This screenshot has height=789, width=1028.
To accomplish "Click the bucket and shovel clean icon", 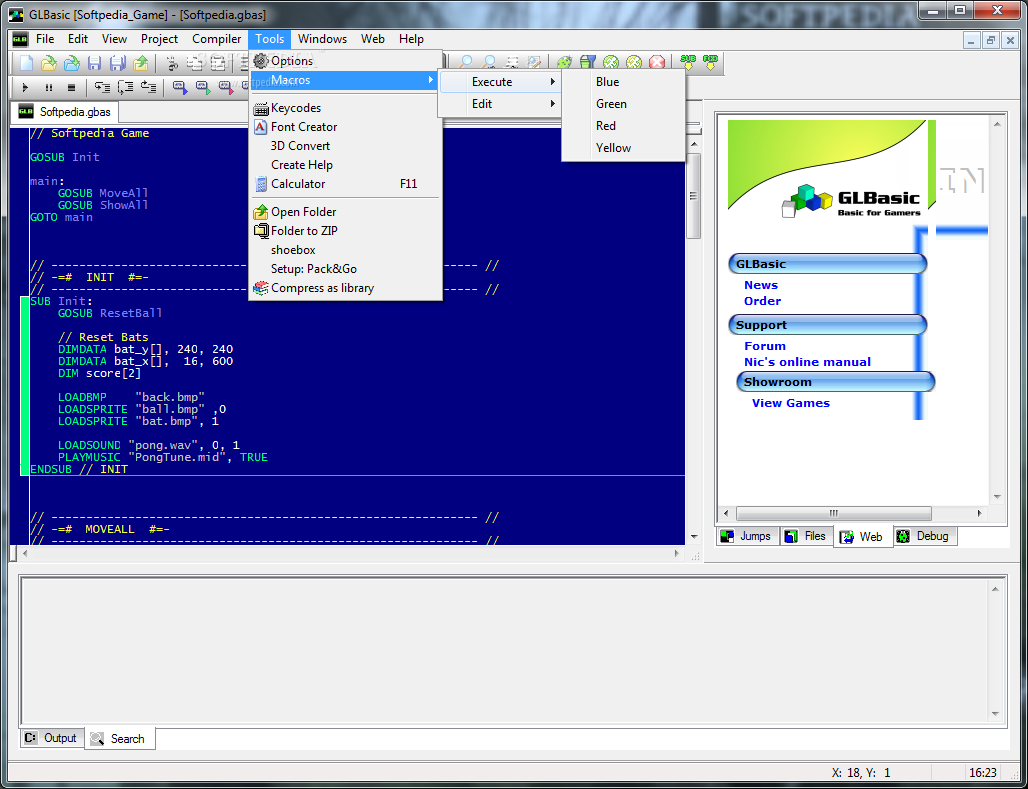I will [587, 63].
